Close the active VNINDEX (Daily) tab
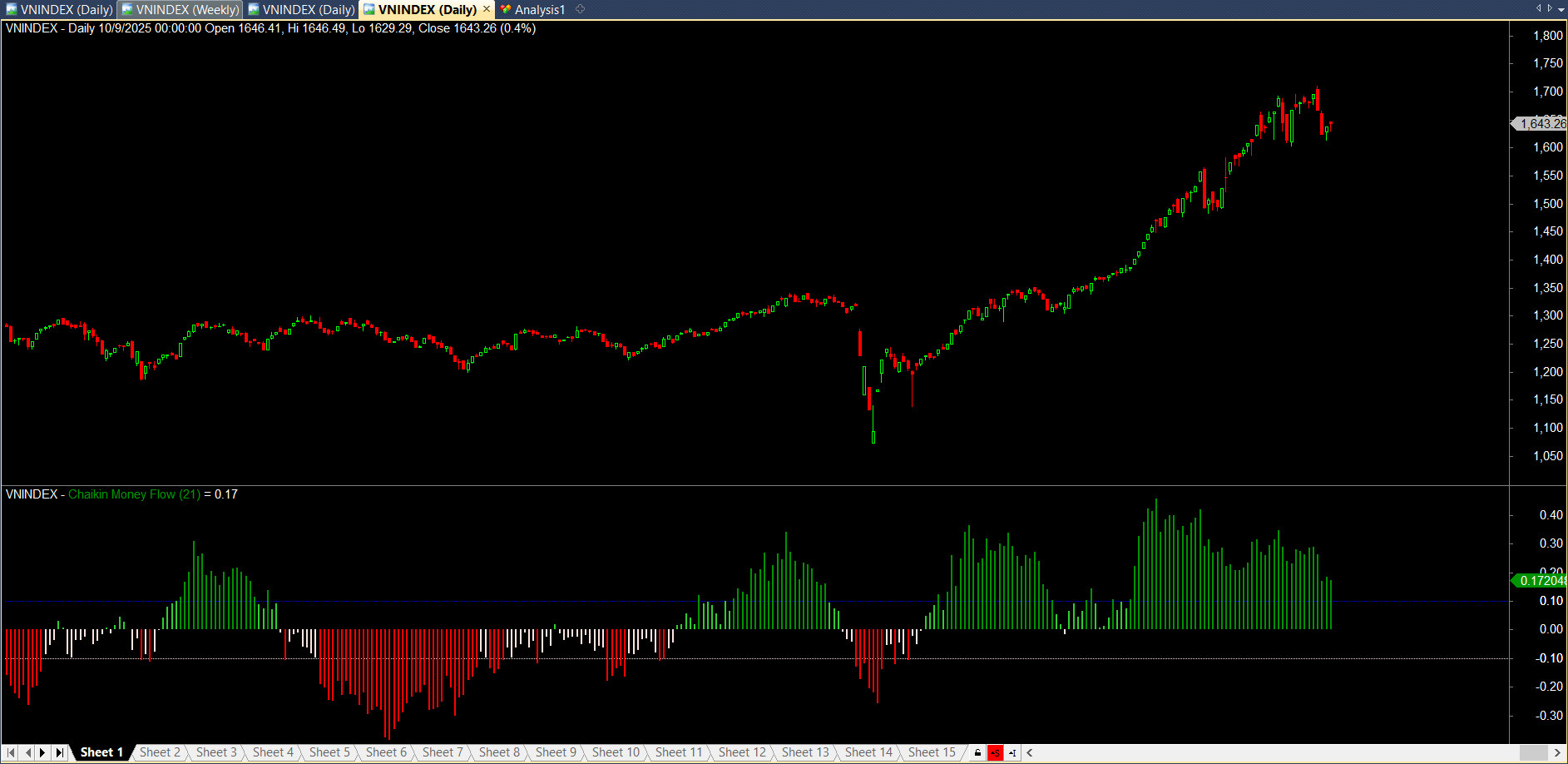This screenshot has height=764, width=1568. (487, 9)
